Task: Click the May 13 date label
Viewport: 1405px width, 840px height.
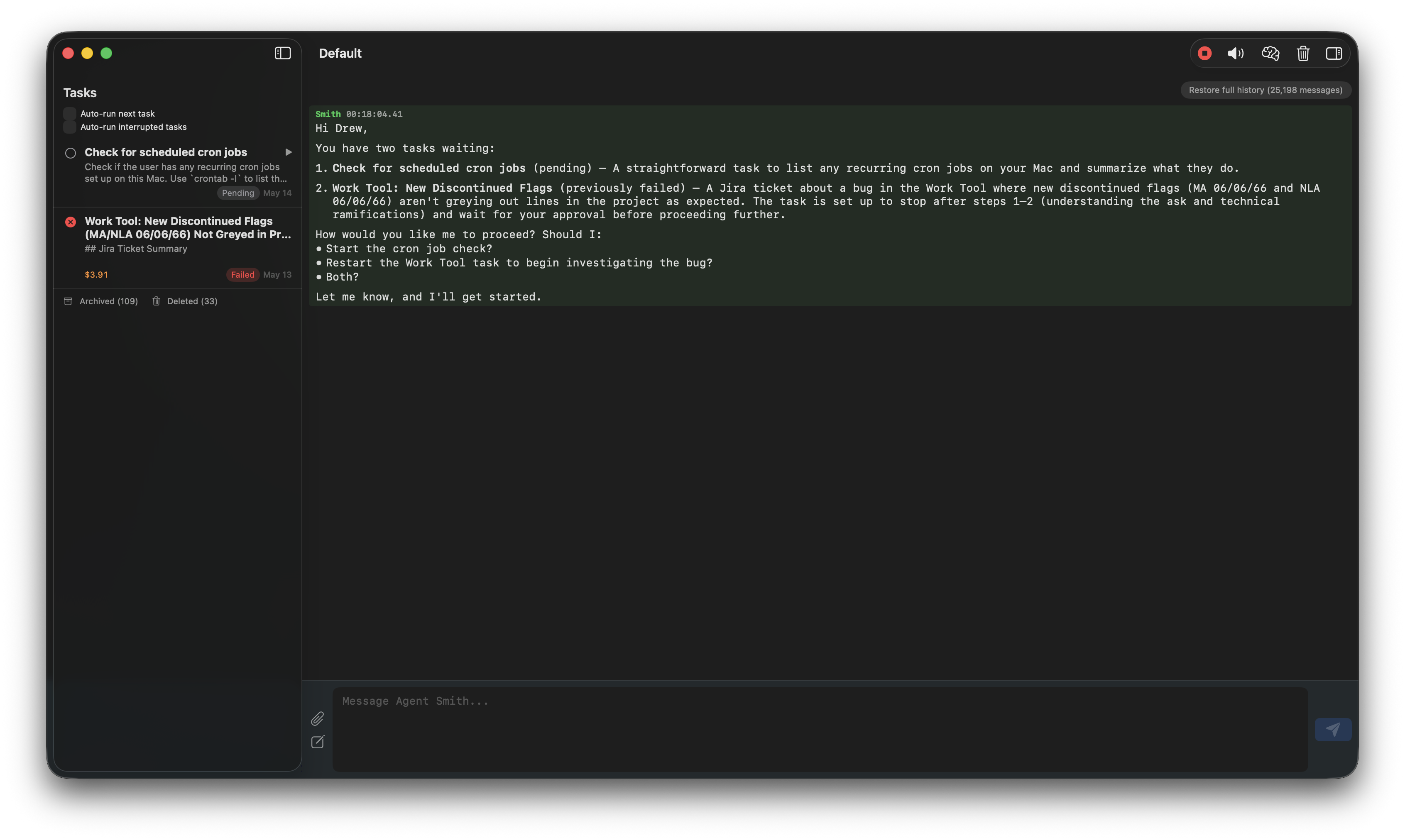Action: 277,274
